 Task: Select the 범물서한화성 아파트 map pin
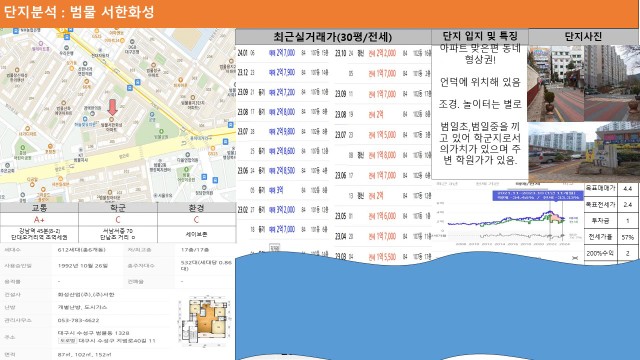click(111, 120)
